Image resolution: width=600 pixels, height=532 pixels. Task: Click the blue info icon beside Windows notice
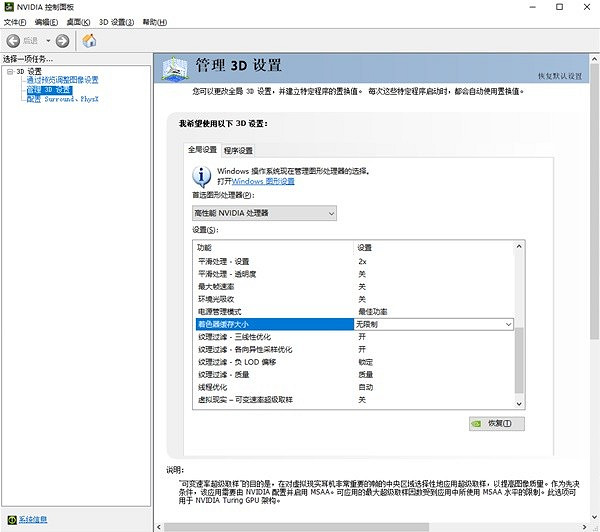click(201, 176)
